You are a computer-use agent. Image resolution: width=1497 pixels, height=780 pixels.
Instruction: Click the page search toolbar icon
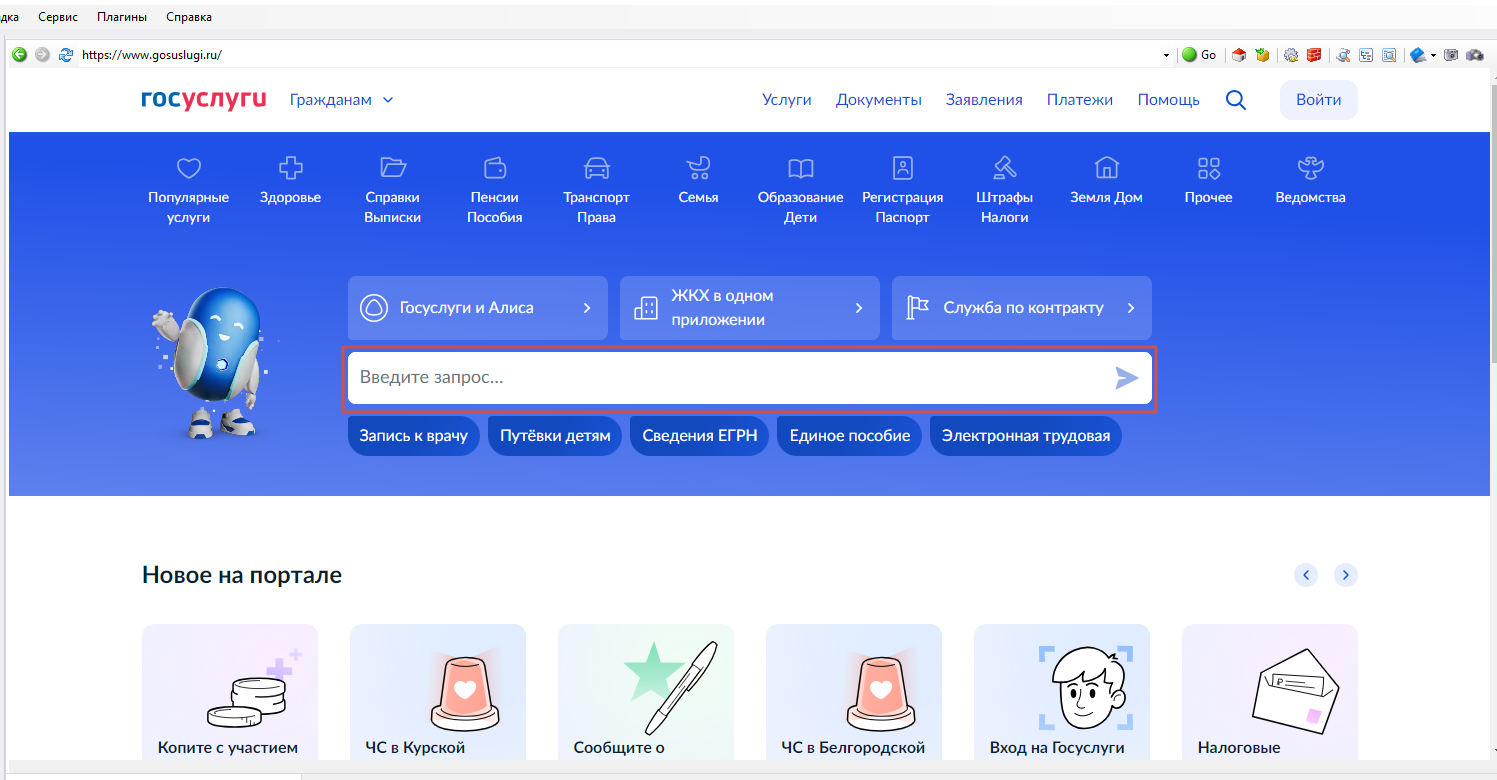coord(1389,55)
